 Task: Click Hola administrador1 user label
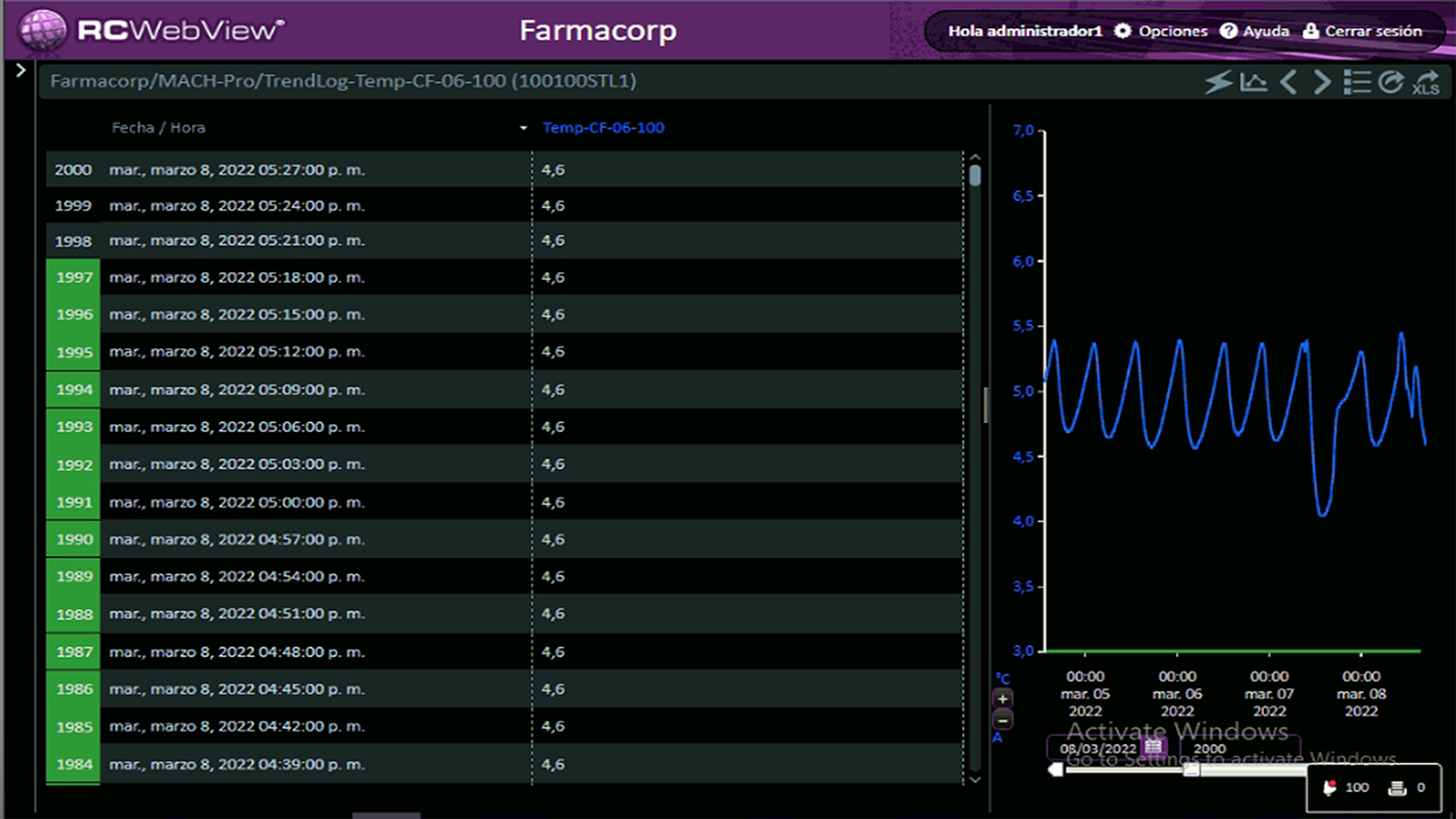click(x=1025, y=31)
